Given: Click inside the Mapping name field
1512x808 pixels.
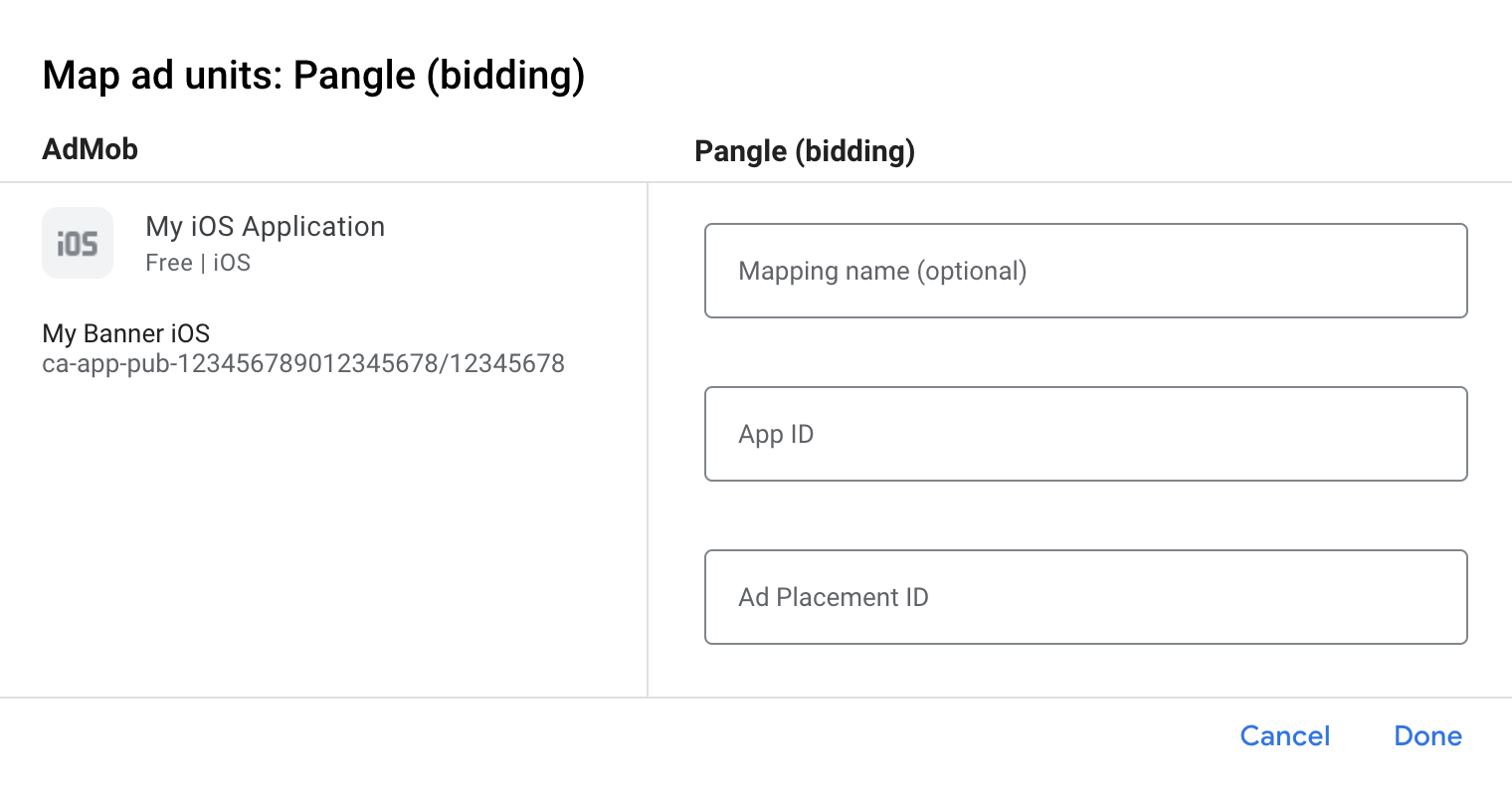Looking at the screenshot, I should (x=1085, y=271).
